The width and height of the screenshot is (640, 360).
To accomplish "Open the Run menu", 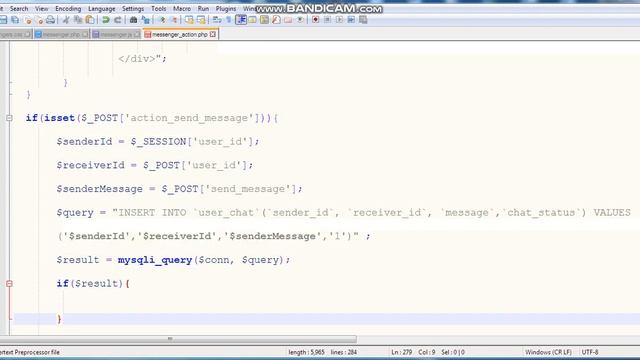I will point(203,9).
